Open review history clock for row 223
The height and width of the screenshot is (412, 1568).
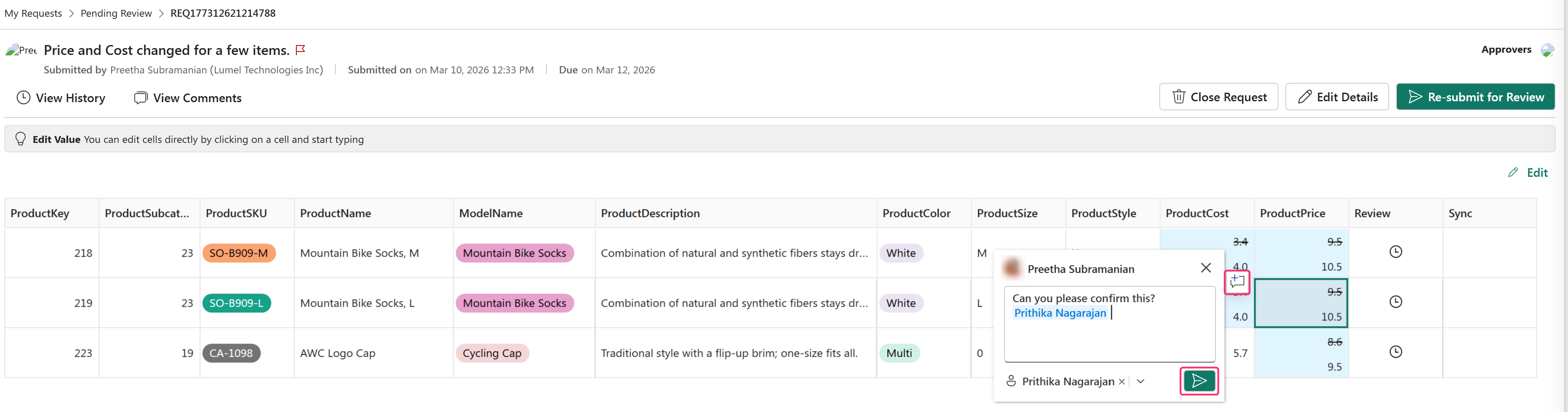[x=1395, y=351]
